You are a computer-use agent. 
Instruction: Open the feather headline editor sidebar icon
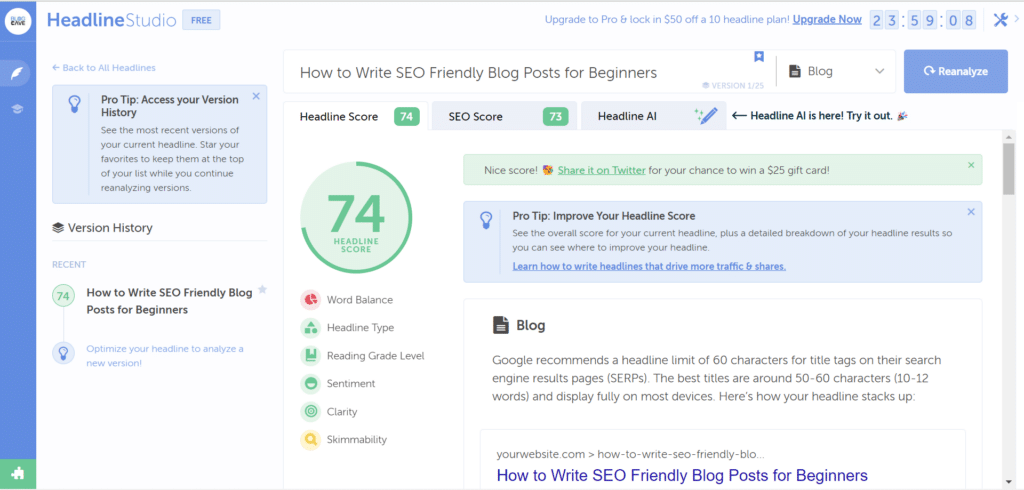pos(18,73)
